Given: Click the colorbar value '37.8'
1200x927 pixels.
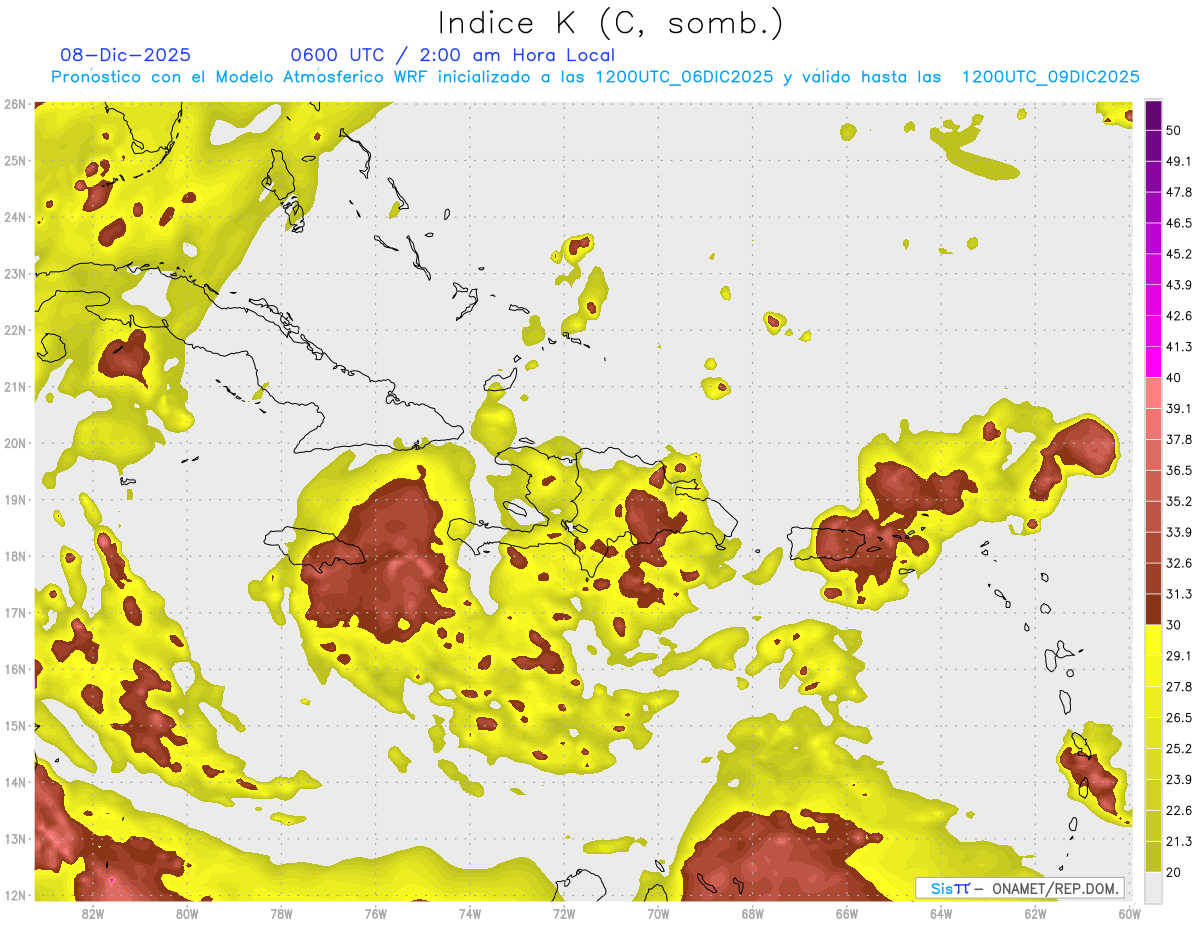Looking at the screenshot, I should tap(1179, 440).
